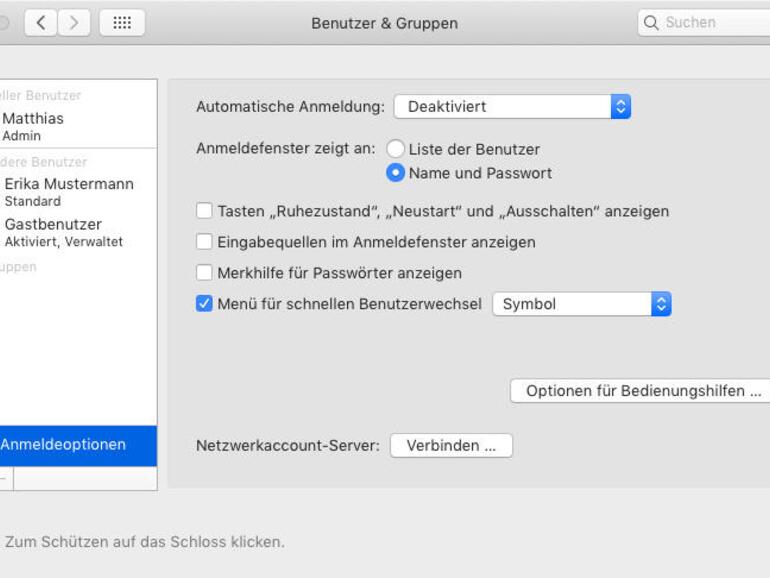Image resolution: width=770 pixels, height=578 pixels.
Task: Uncheck Menü für schnellen Benutzerwechsel
Action: pos(205,304)
